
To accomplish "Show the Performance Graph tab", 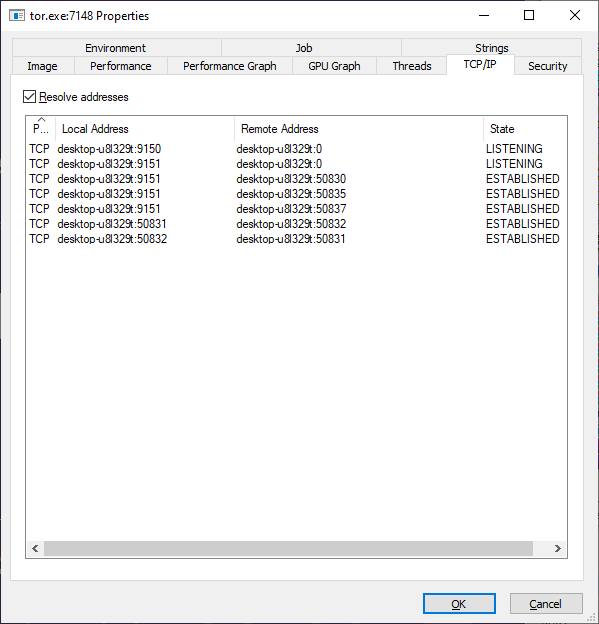I will pos(230,66).
